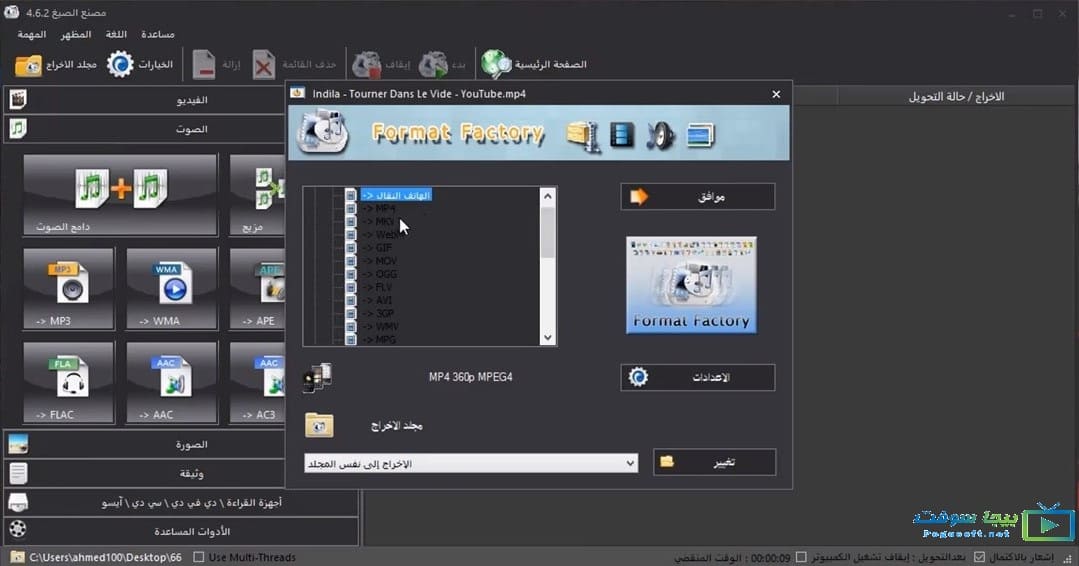Select the -> WMA audio converter
This screenshot has height=566, width=1079.
click(171, 288)
